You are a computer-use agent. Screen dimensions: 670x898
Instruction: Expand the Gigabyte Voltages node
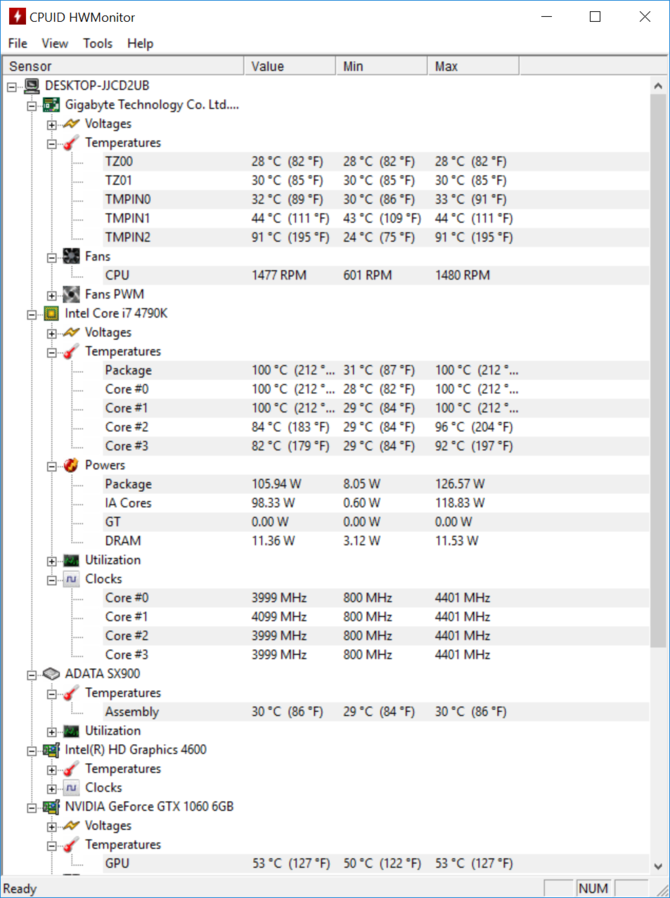(x=52, y=125)
